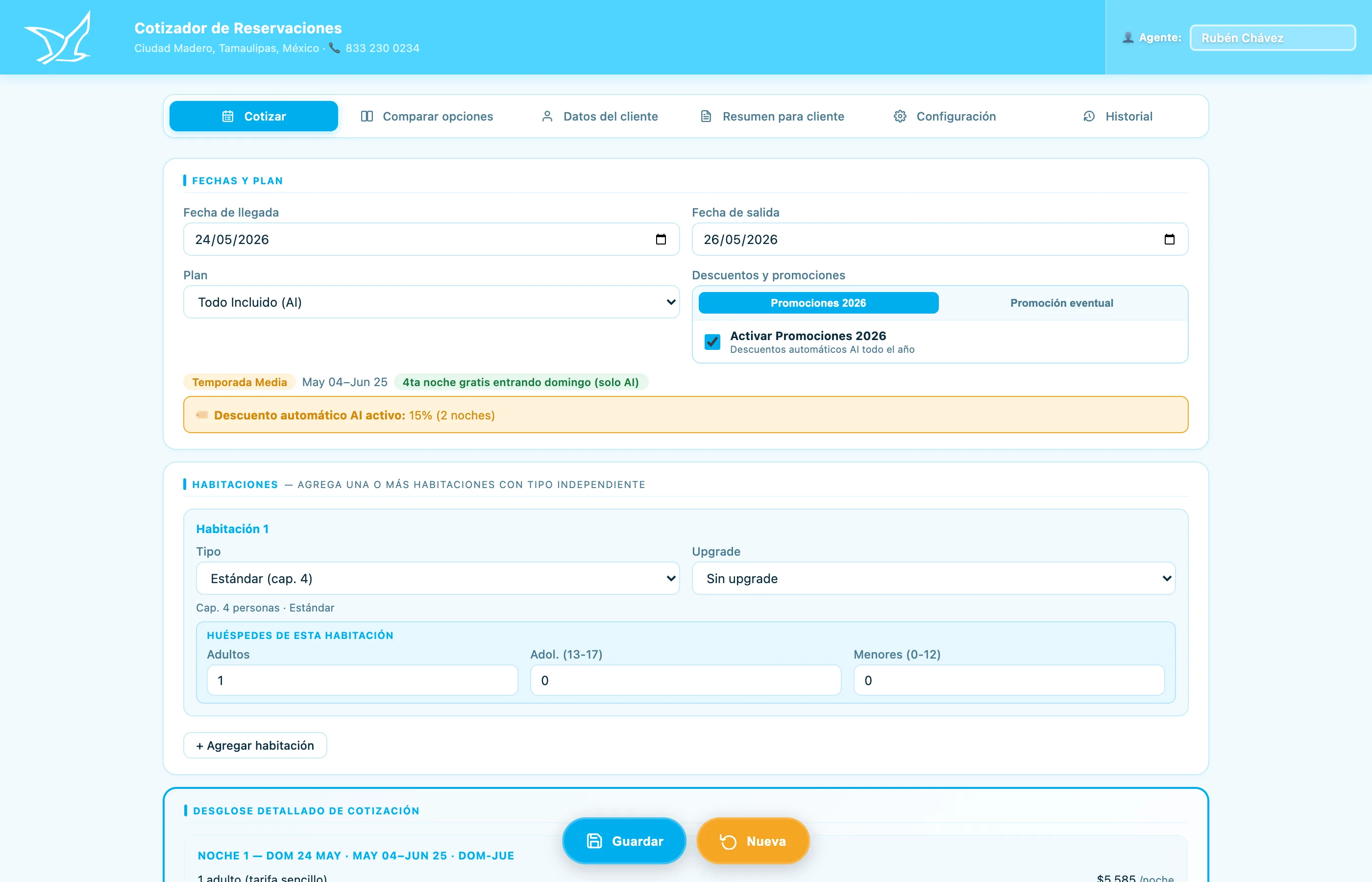
Task: Click the Cotizador de Reservaciones title
Action: (x=238, y=27)
